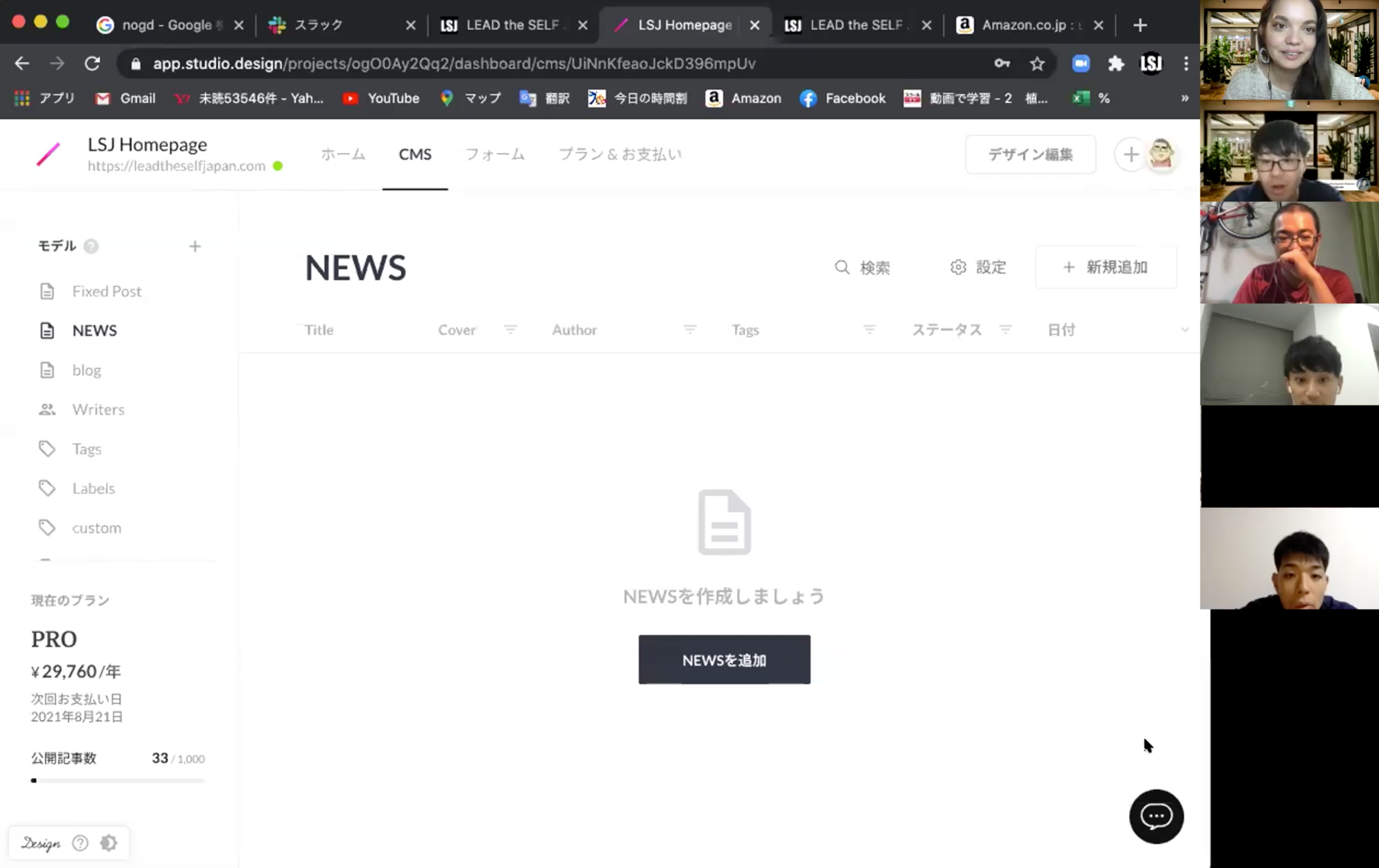Open the Design script logo at bottom left
Viewport: 1379px width, 868px height.
coord(41,843)
